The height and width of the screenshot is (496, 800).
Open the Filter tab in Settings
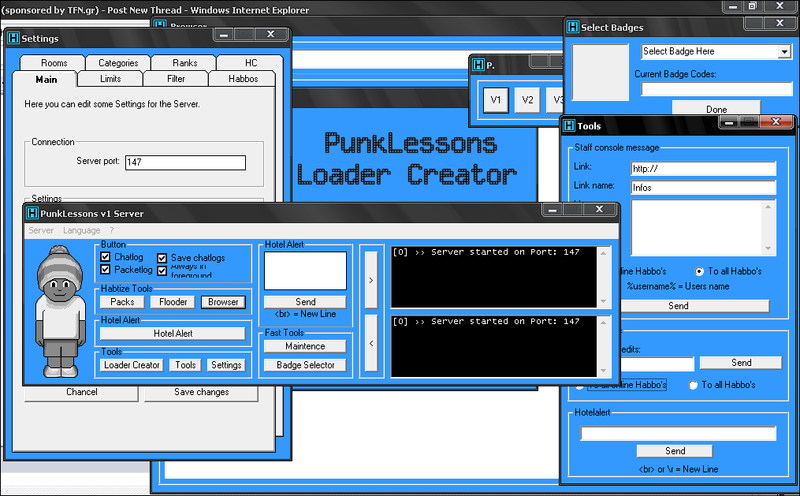[x=175, y=79]
